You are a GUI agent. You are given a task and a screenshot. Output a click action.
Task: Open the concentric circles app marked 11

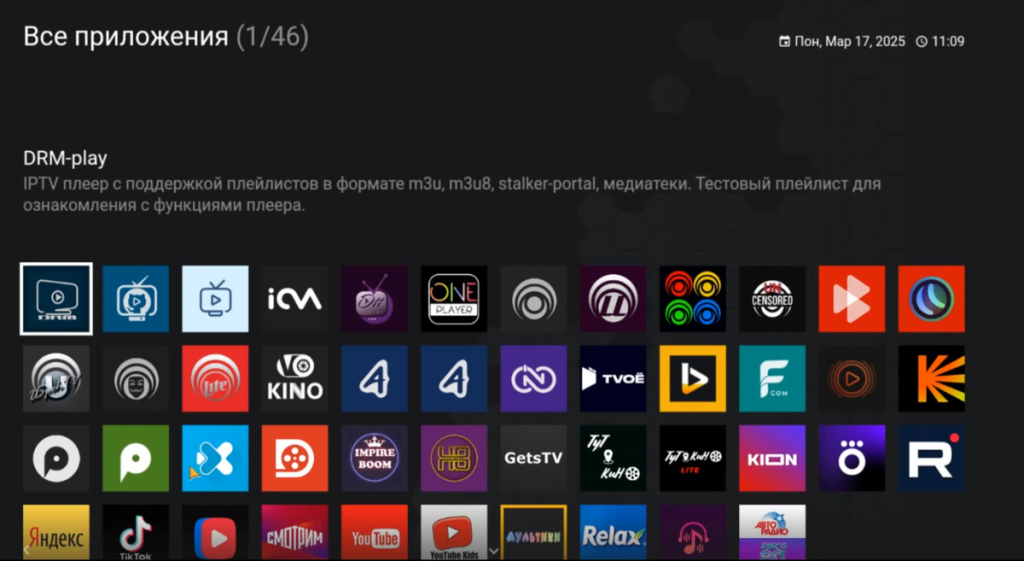point(613,298)
